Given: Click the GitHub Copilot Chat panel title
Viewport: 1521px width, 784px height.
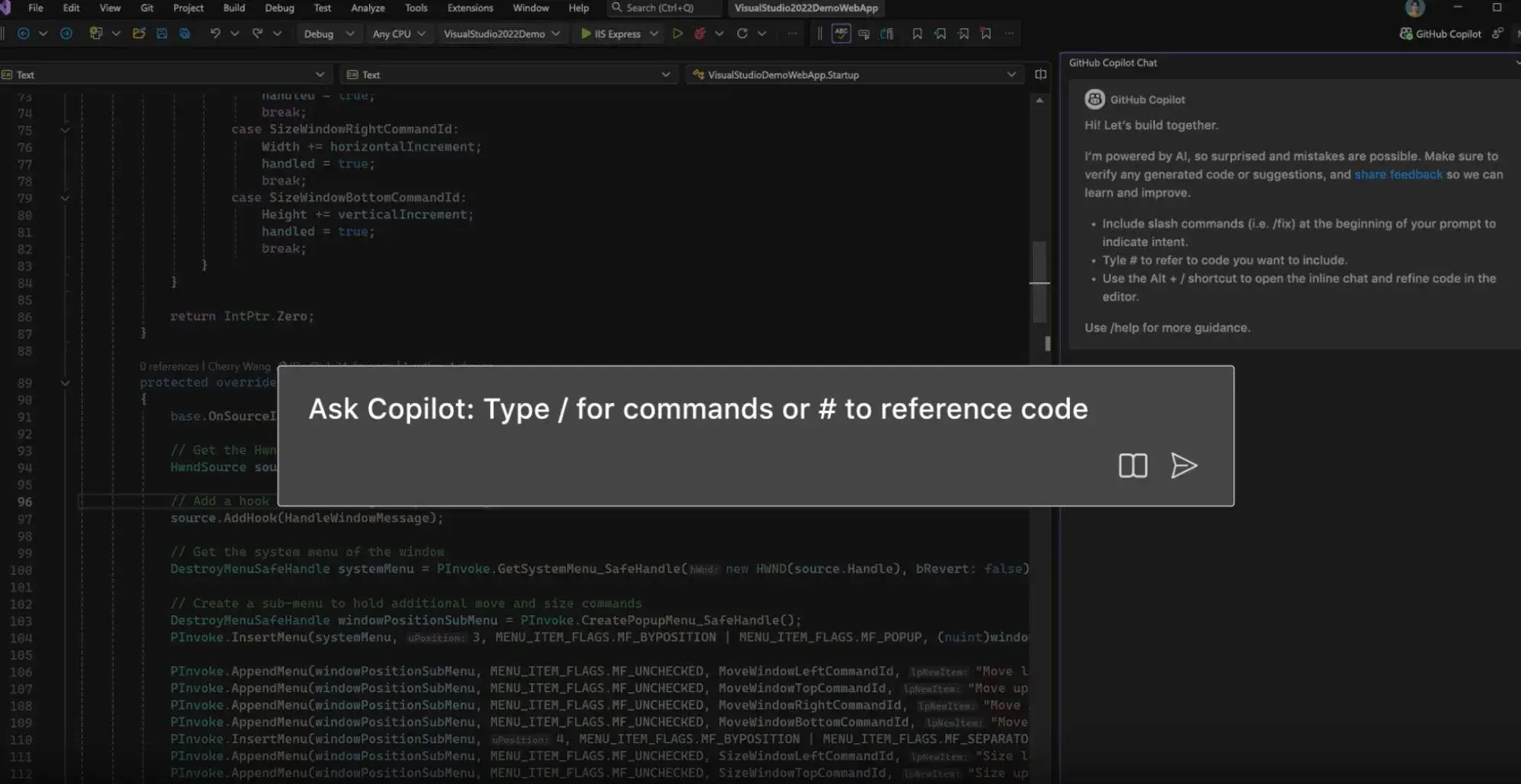Looking at the screenshot, I should pyautogui.click(x=1112, y=62).
